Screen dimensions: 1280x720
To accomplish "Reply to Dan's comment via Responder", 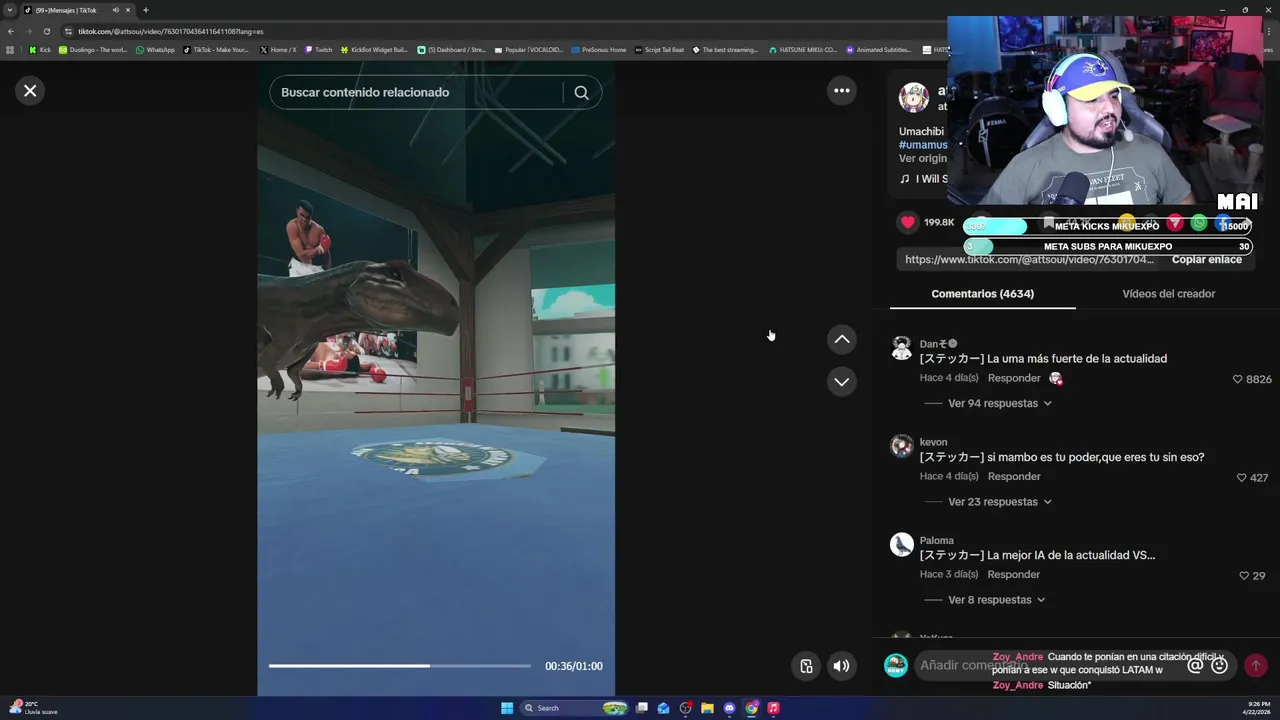I will point(1014,378).
